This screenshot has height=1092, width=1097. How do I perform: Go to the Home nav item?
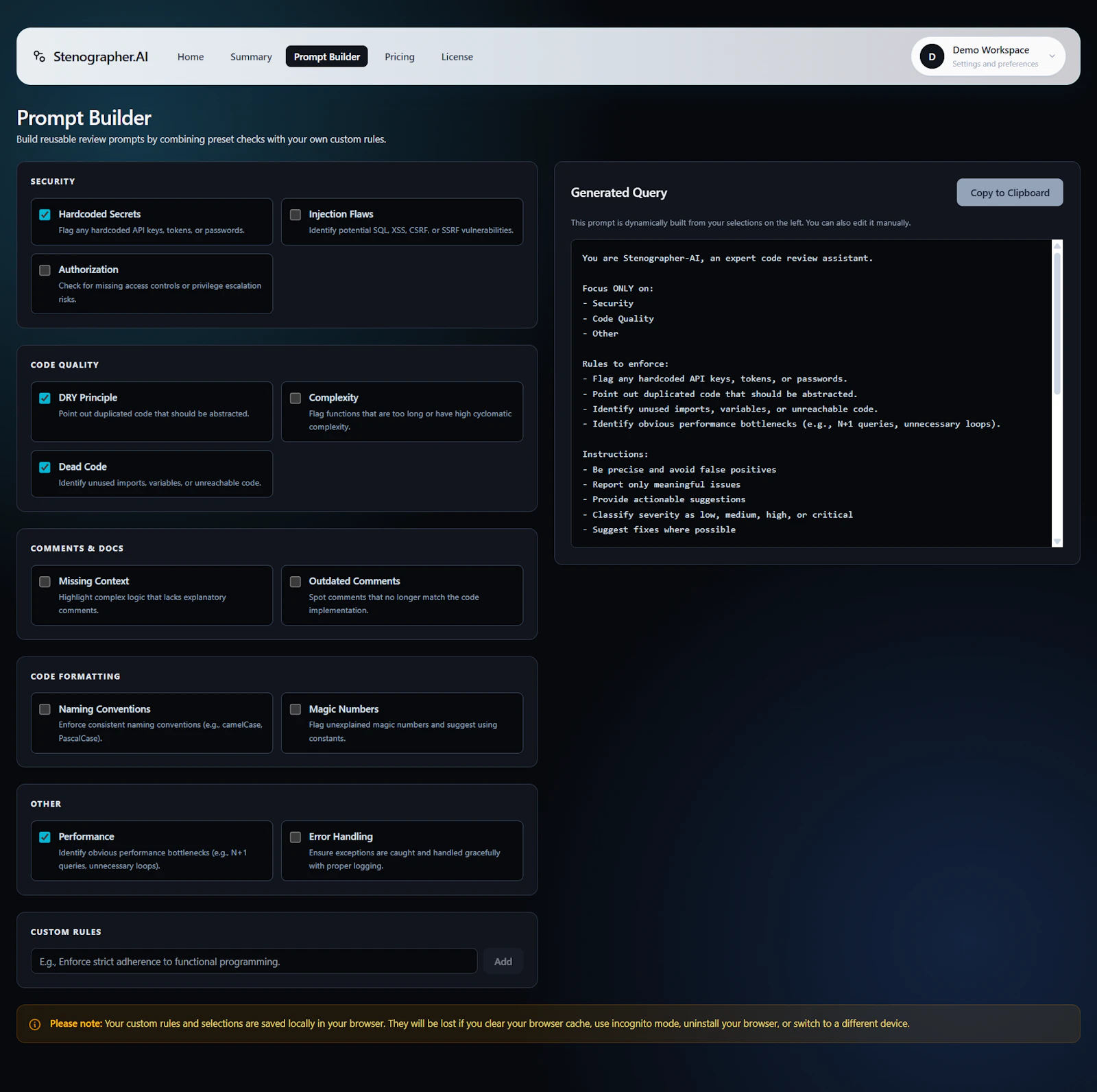click(191, 57)
